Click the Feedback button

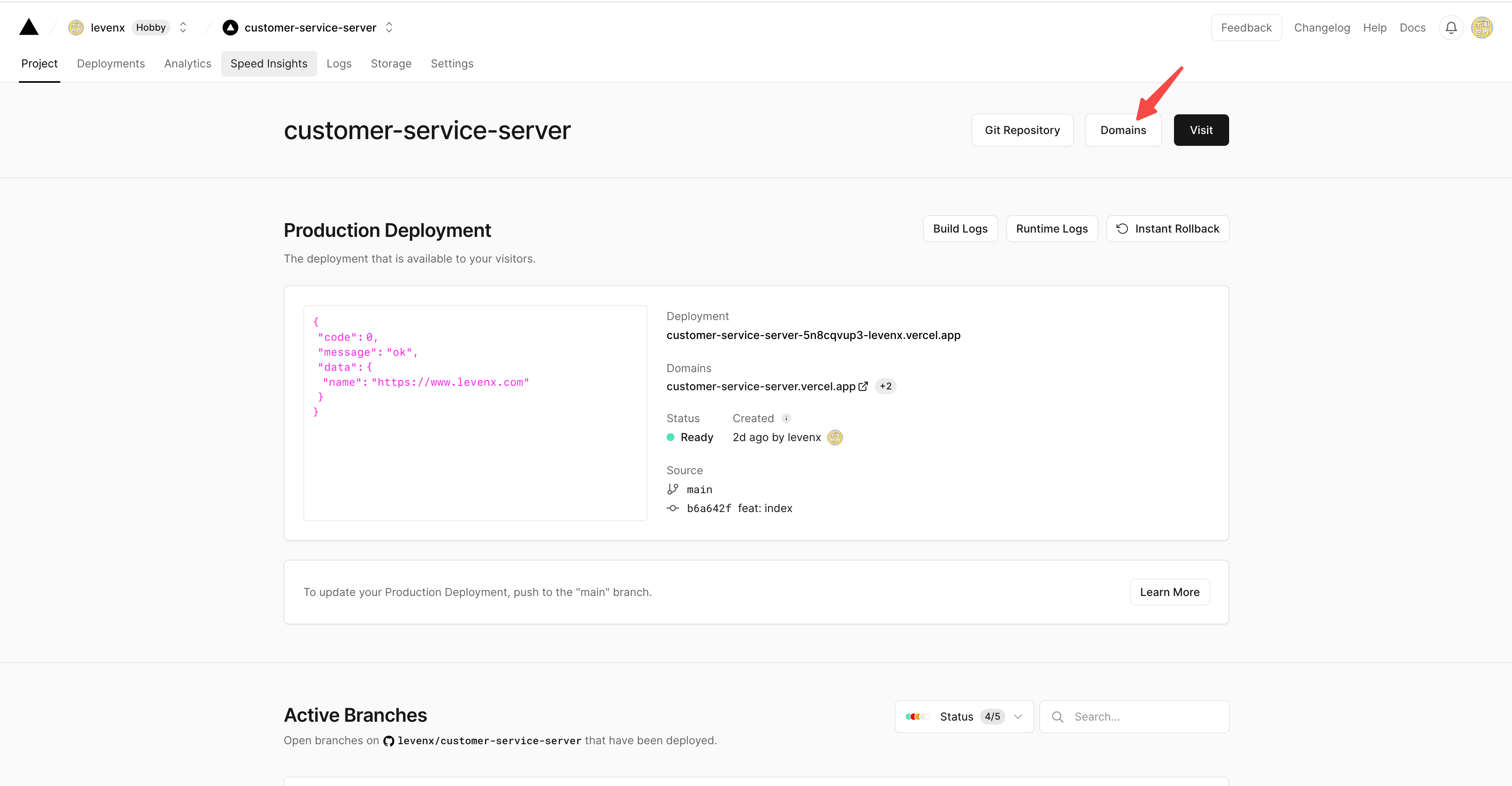(x=1246, y=28)
